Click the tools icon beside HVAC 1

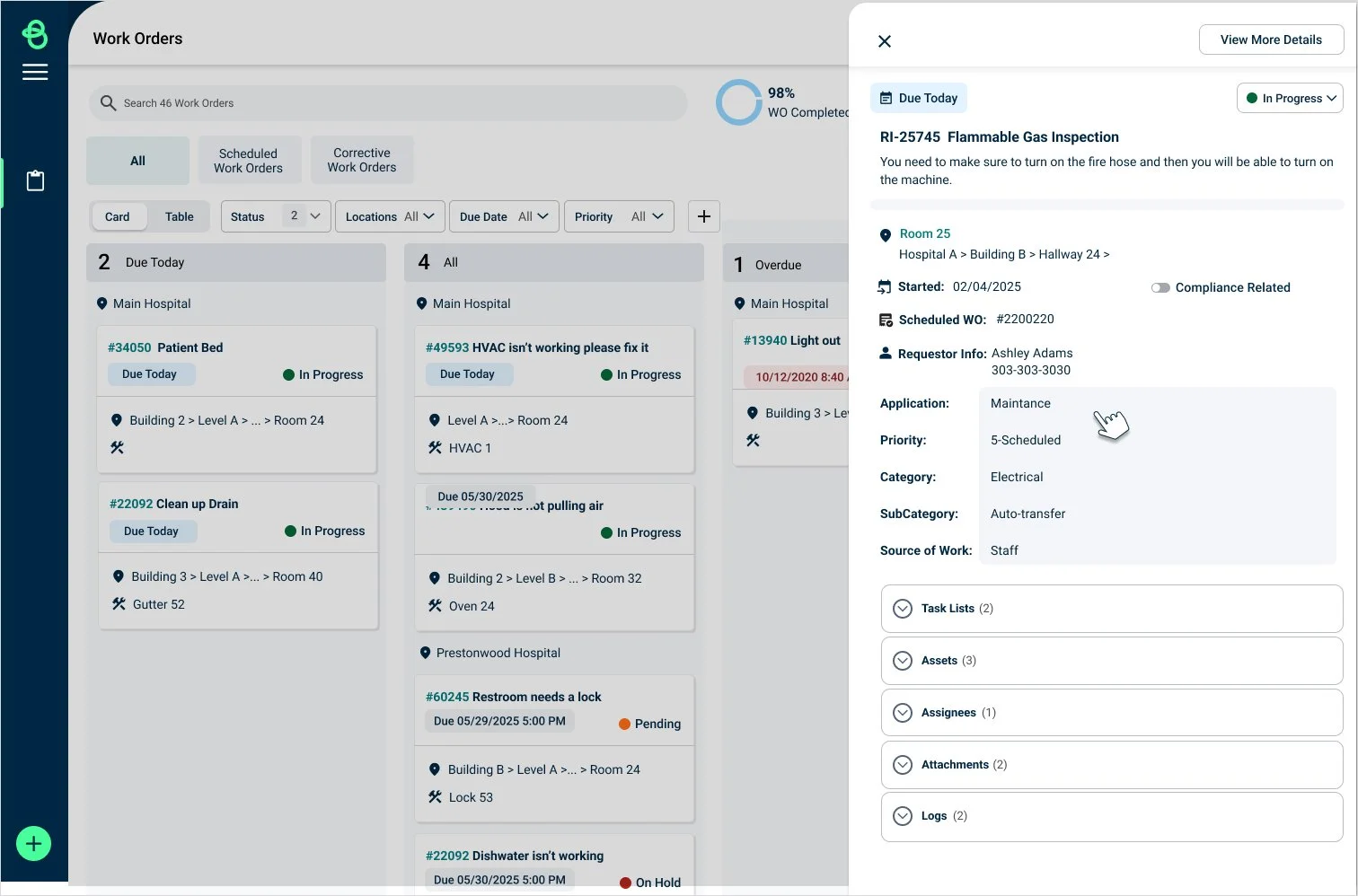tap(435, 447)
